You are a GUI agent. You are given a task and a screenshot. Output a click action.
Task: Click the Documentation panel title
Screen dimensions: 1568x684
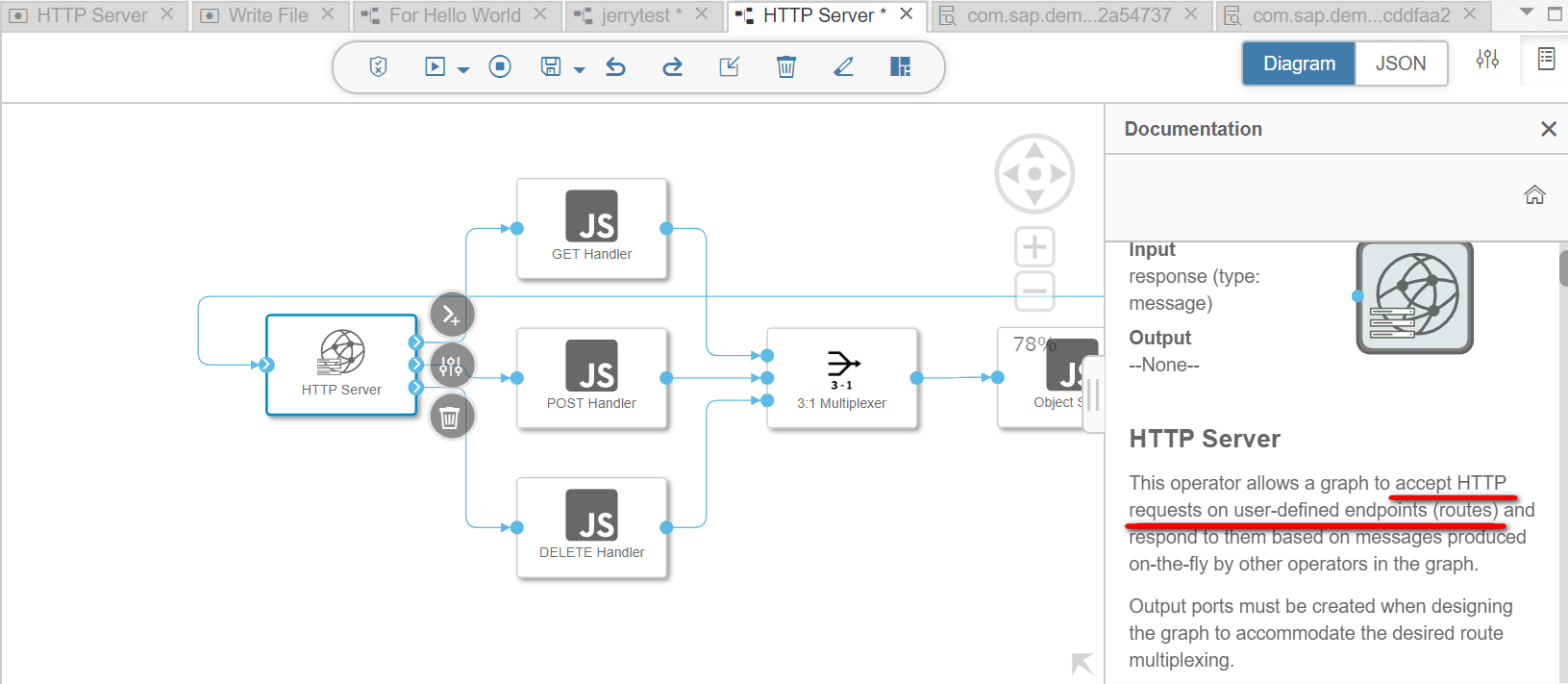point(1193,129)
